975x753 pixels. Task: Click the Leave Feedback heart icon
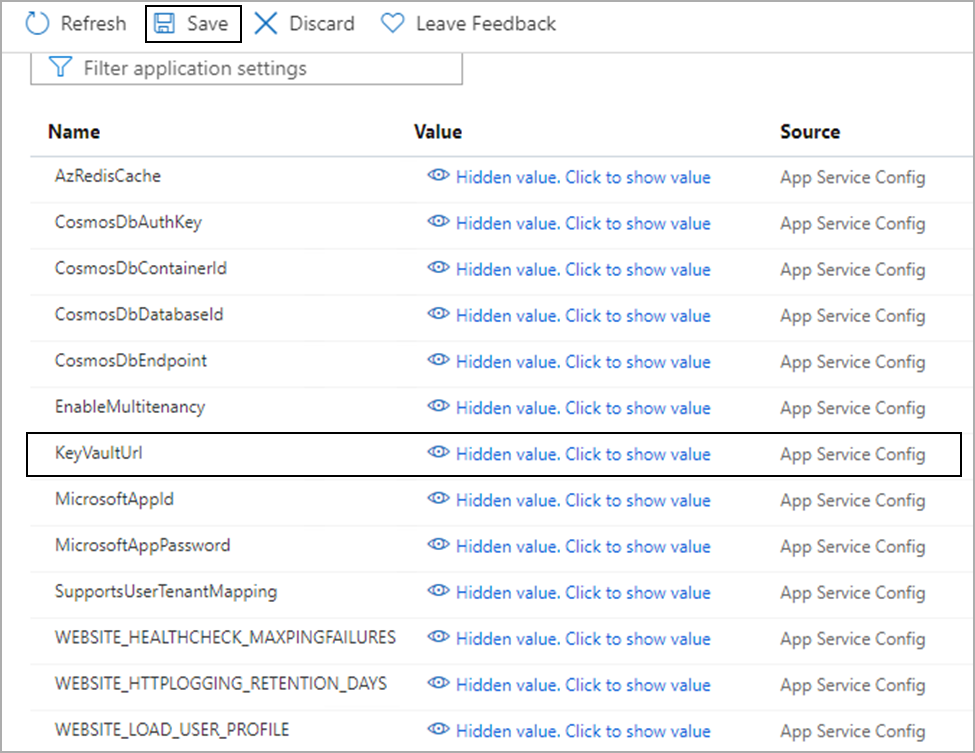pyautogui.click(x=393, y=23)
